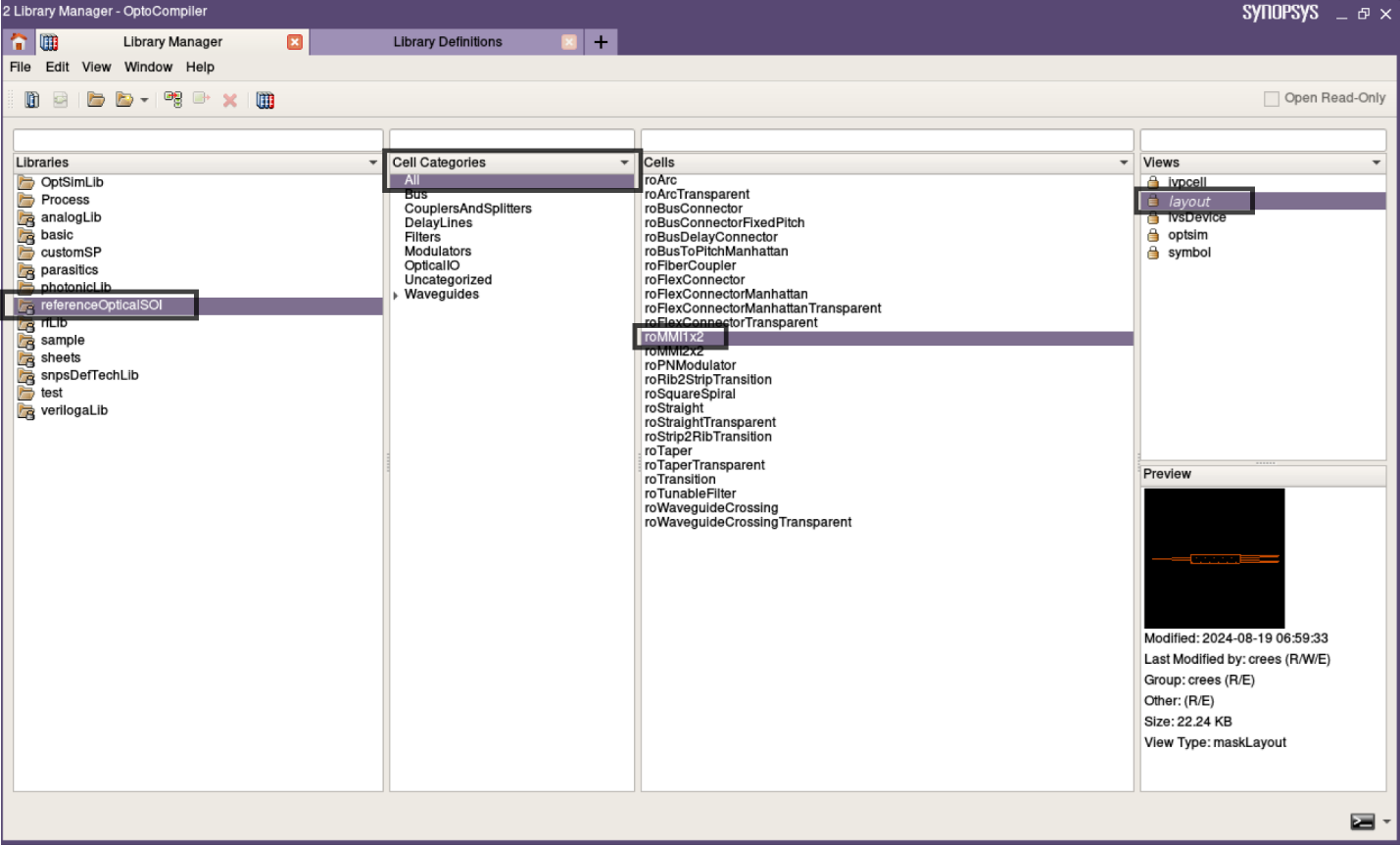Viewport: 1400px width, 845px height.
Task: Select the DelayLines category
Action: pos(438,223)
